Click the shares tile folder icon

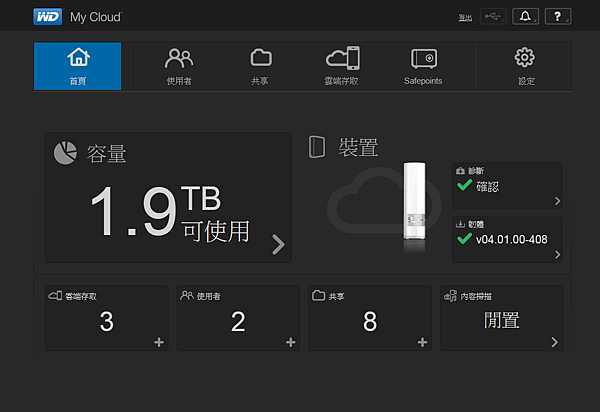pos(318,295)
